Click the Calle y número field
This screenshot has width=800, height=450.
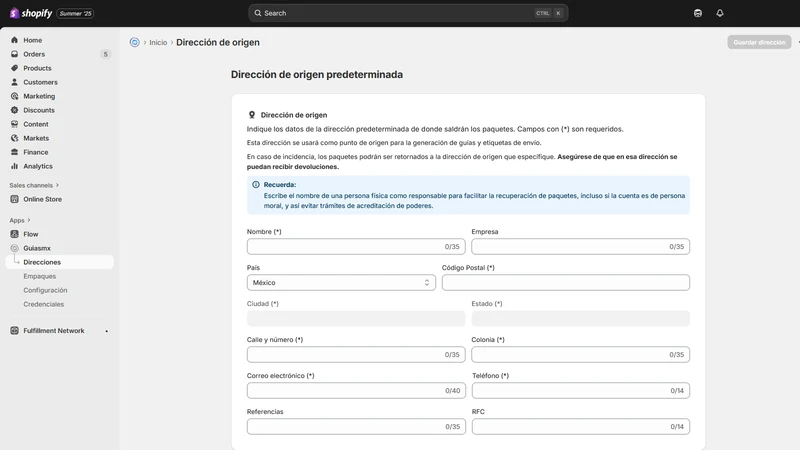point(356,355)
